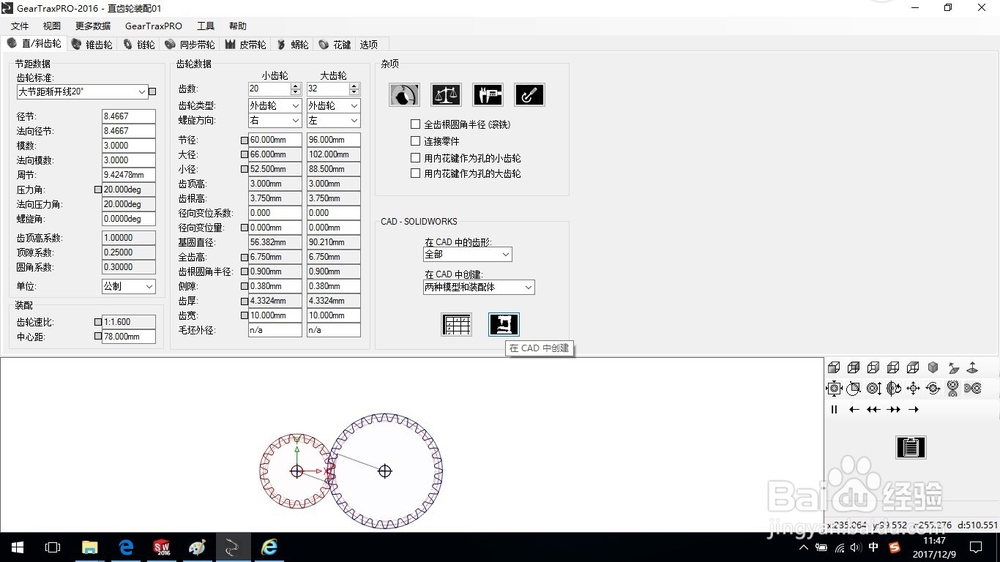Click the zoom icon with vertical double arrow
The width and height of the screenshot is (1000, 562).
pyautogui.click(x=874, y=388)
